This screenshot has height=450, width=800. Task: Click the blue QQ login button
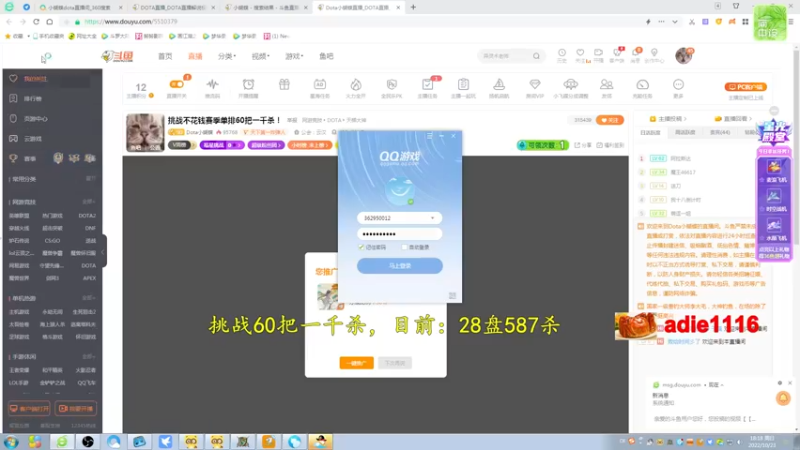[399, 265]
